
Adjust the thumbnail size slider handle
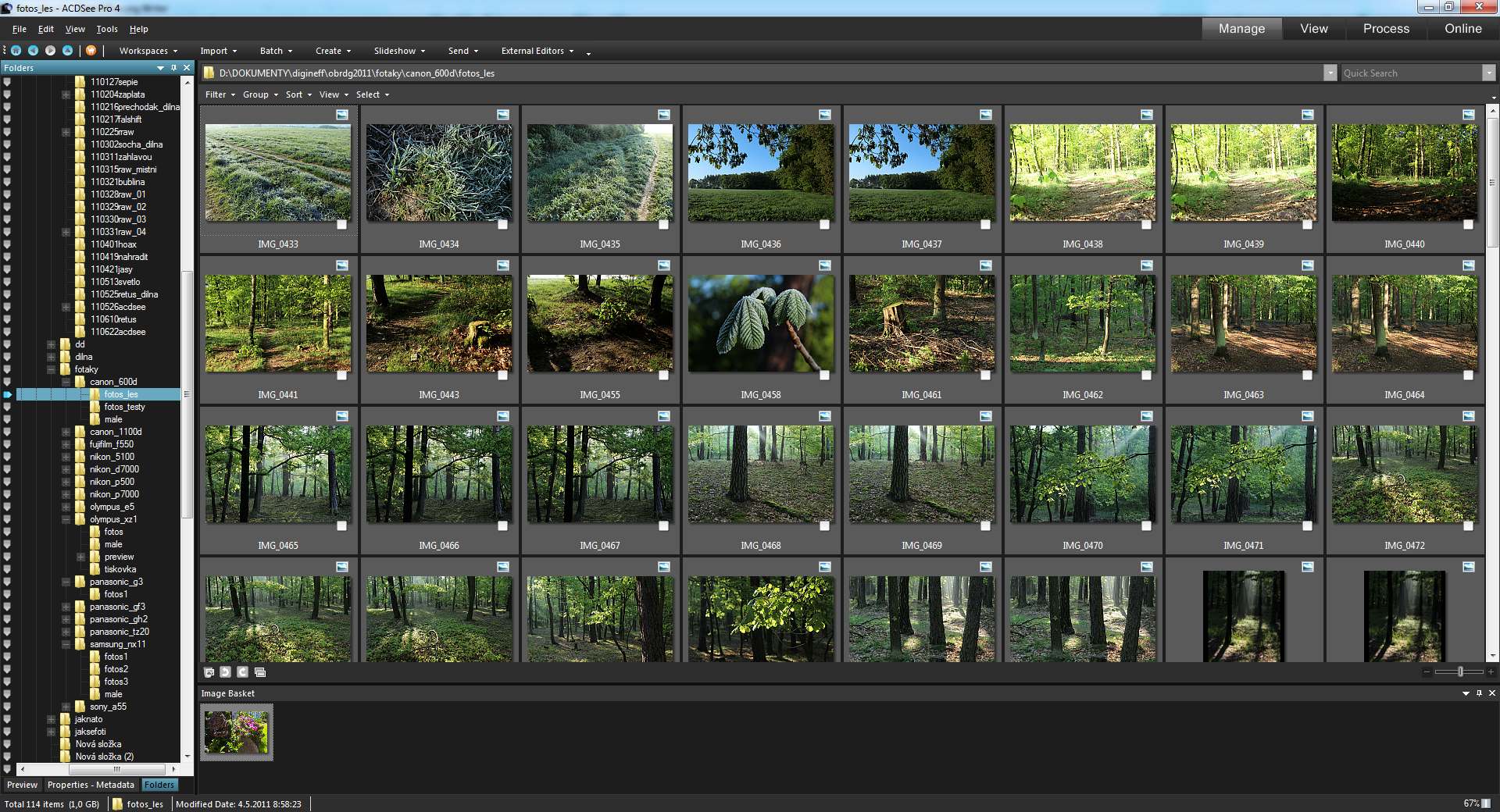(1460, 671)
